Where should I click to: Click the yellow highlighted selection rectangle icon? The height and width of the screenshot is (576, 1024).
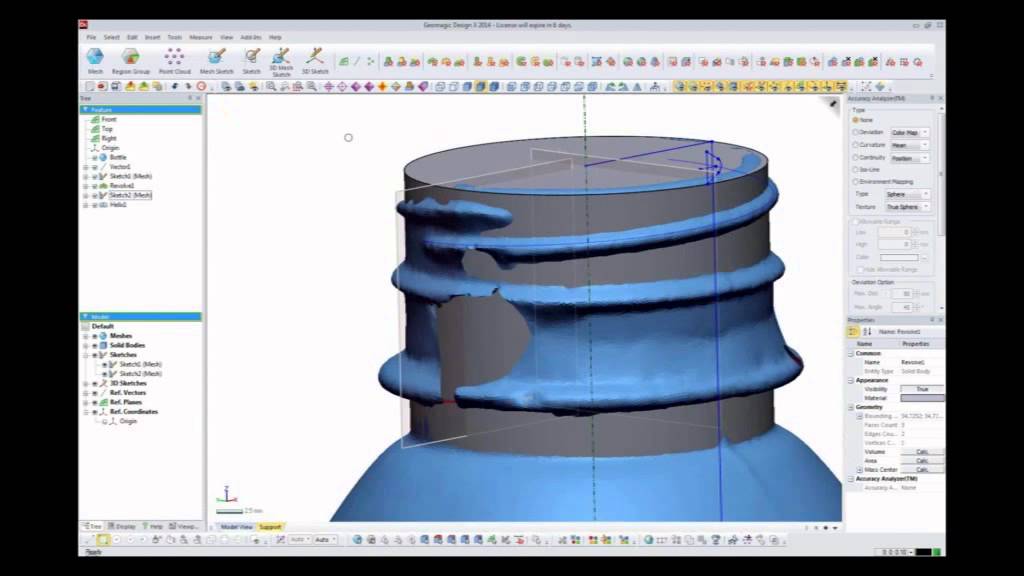(x=103, y=540)
